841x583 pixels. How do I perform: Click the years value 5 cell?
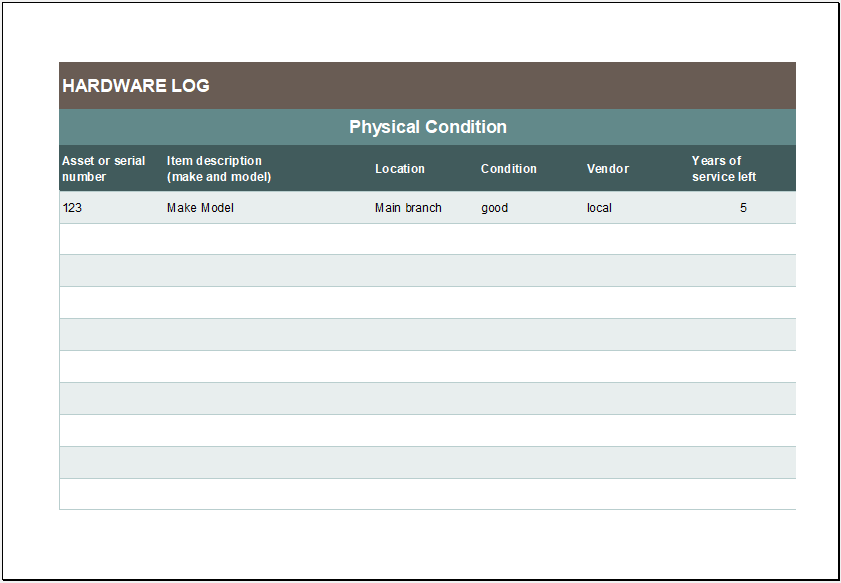coord(742,208)
